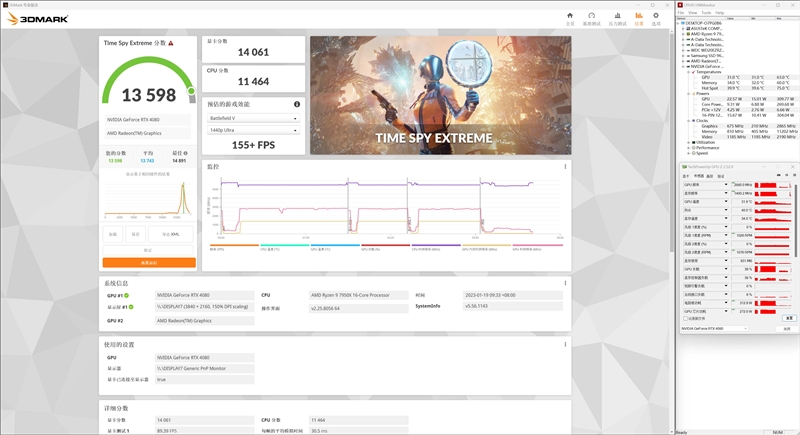Click the warning triangle beside Time Spy Extreme

tap(172, 43)
